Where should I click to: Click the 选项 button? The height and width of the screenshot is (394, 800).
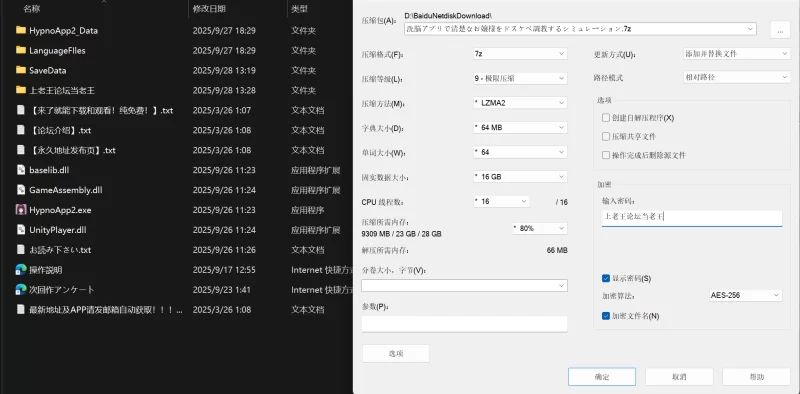(x=396, y=353)
